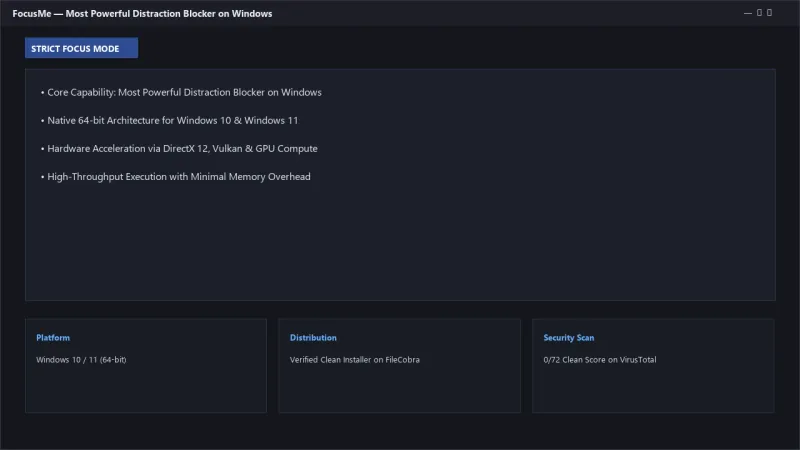Select the Native 64-bit Architecture bullet line

point(169,120)
